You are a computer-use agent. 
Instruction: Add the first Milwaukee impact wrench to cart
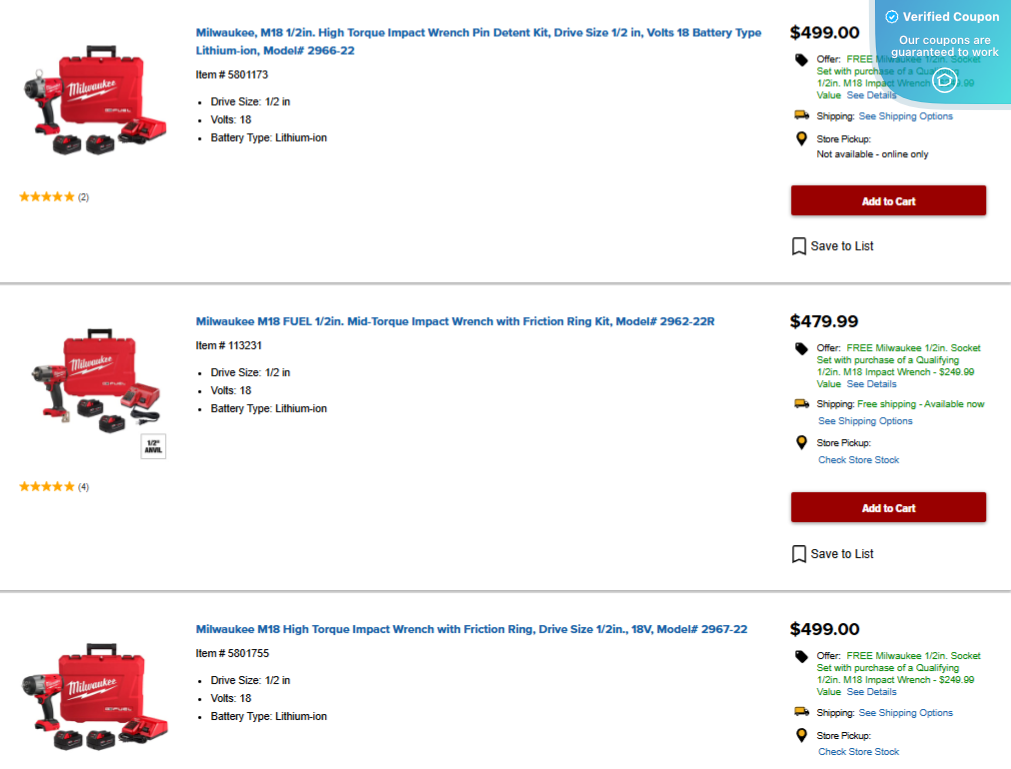(887, 200)
